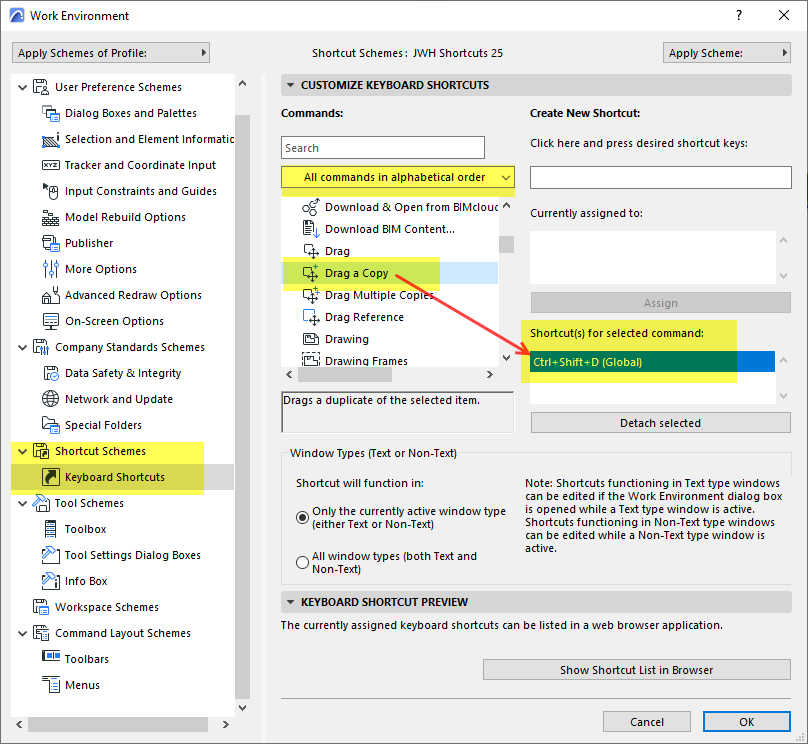Click the Help question mark button

tap(739, 15)
